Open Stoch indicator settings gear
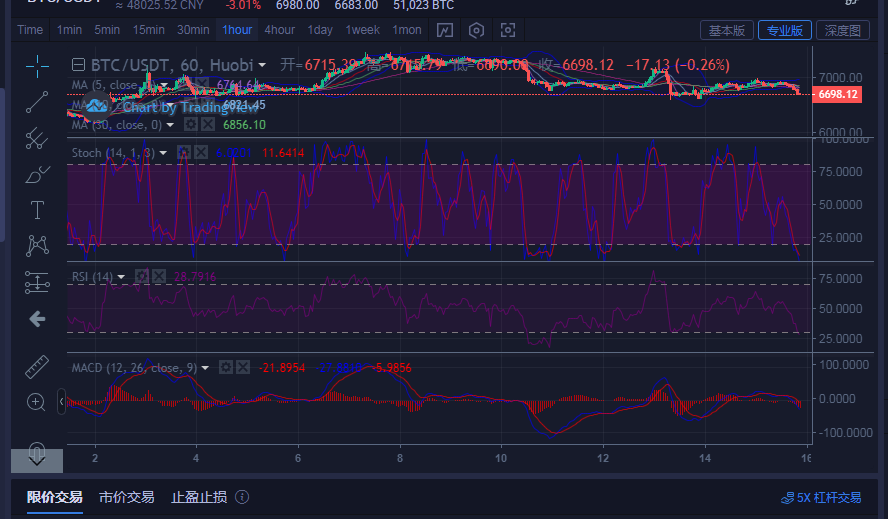This screenshot has width=888, height=519. coord(183,152)
